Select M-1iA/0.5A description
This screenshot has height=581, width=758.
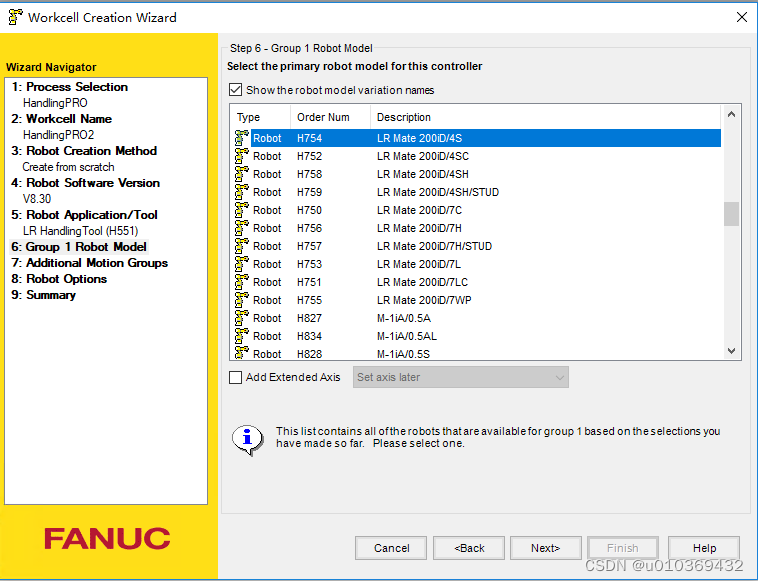(x=404, y=318)
